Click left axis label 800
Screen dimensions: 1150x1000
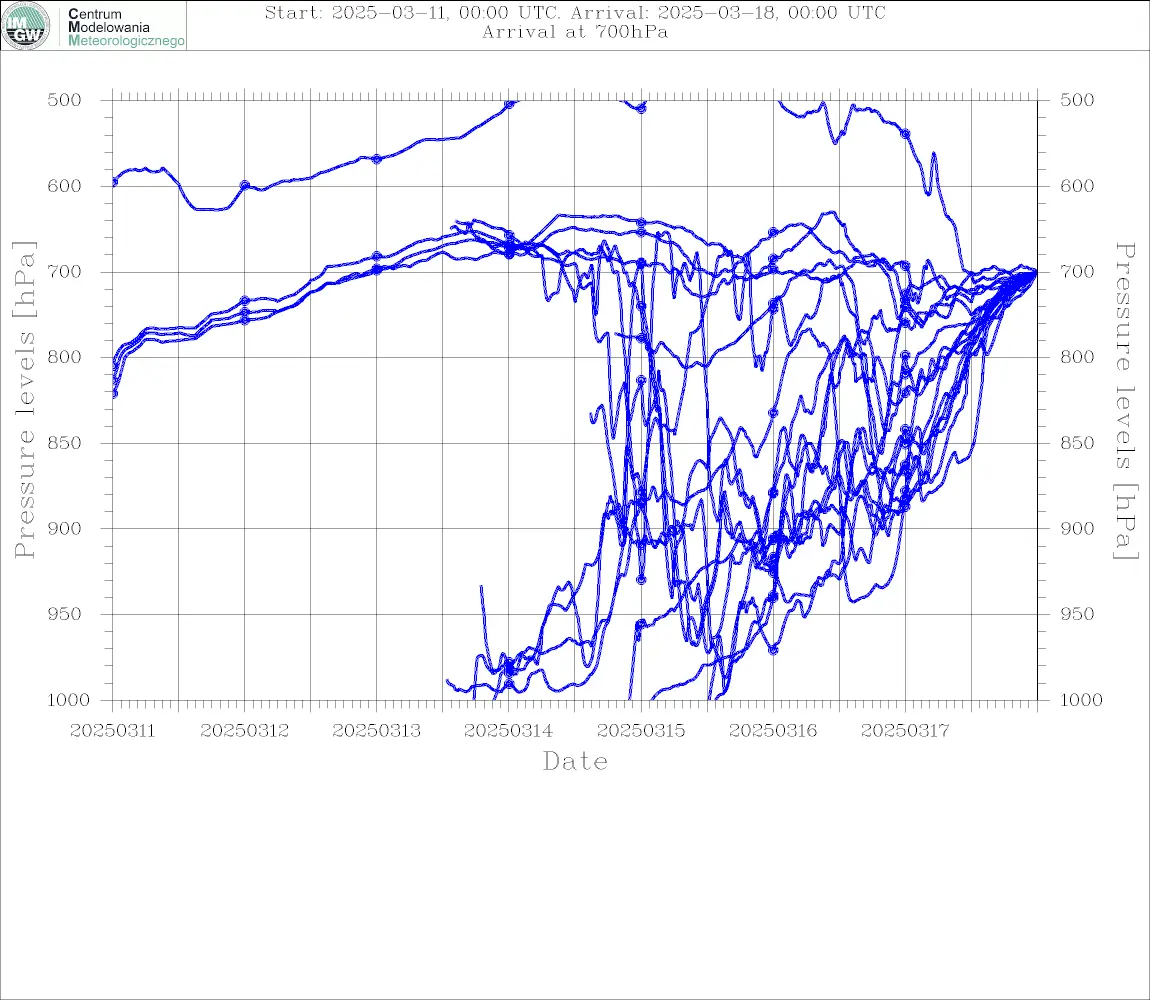tap(65, 357)
